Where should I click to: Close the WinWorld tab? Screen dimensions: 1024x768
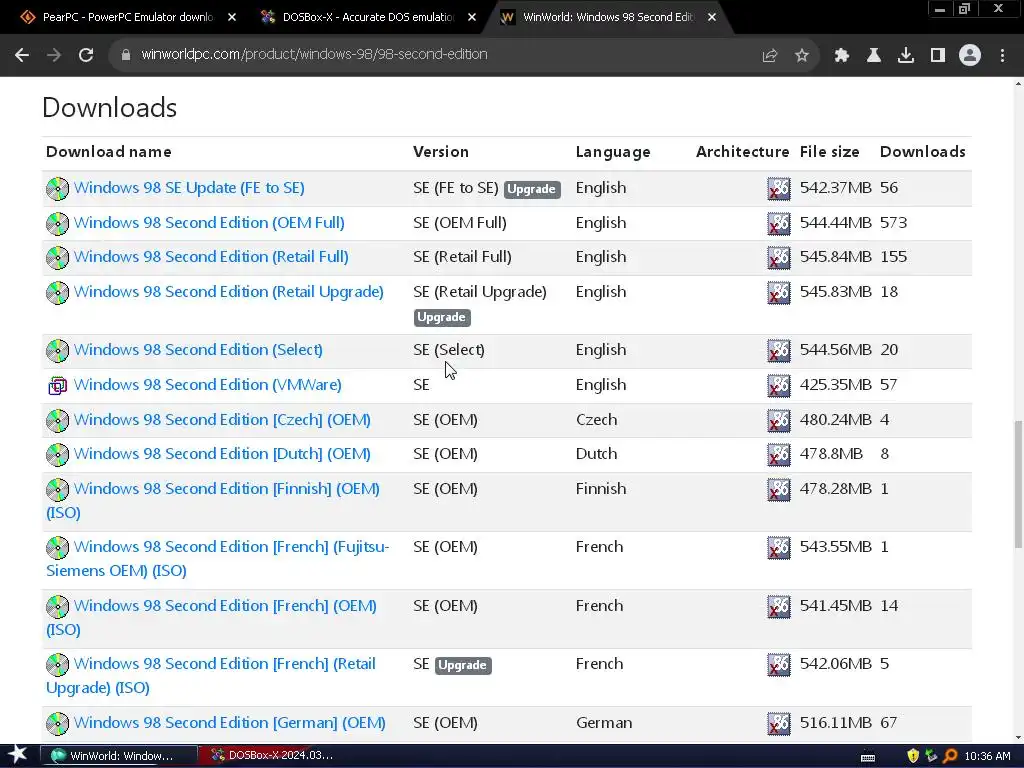712,17
